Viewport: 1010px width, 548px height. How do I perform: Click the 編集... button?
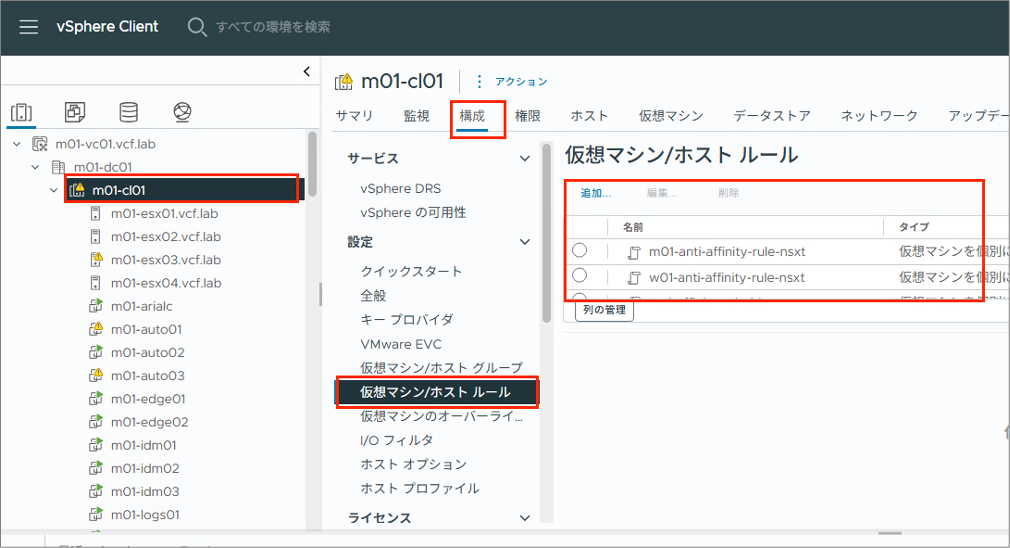click(x=662, y=193)
